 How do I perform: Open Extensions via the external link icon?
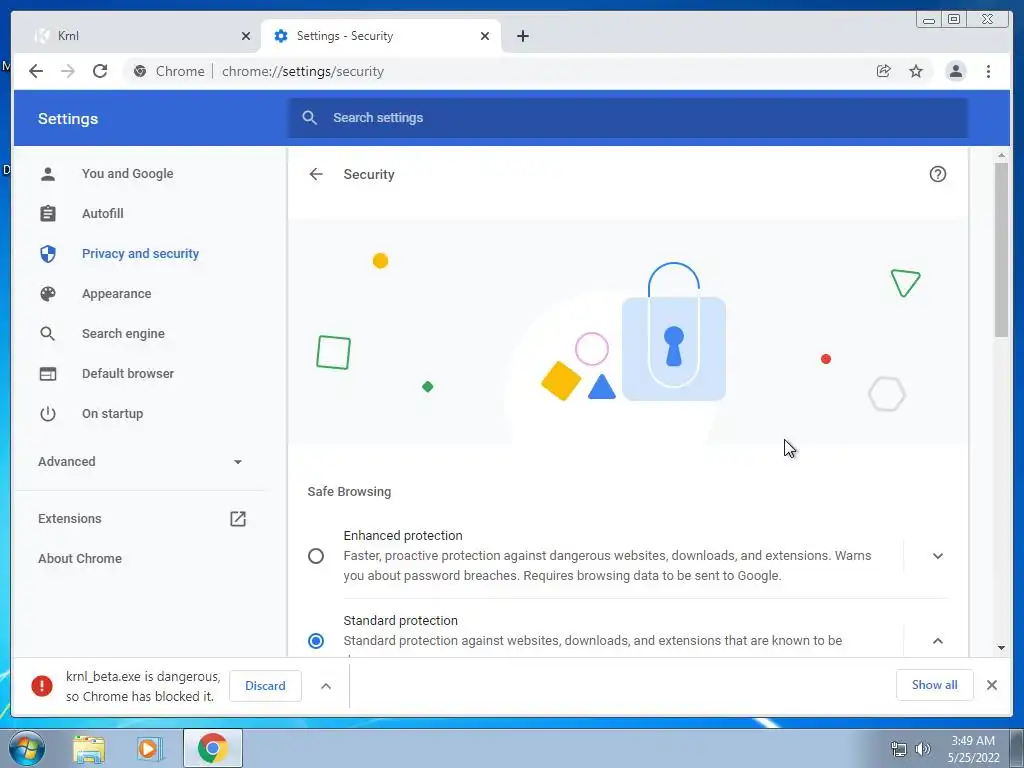pos(238,519)
